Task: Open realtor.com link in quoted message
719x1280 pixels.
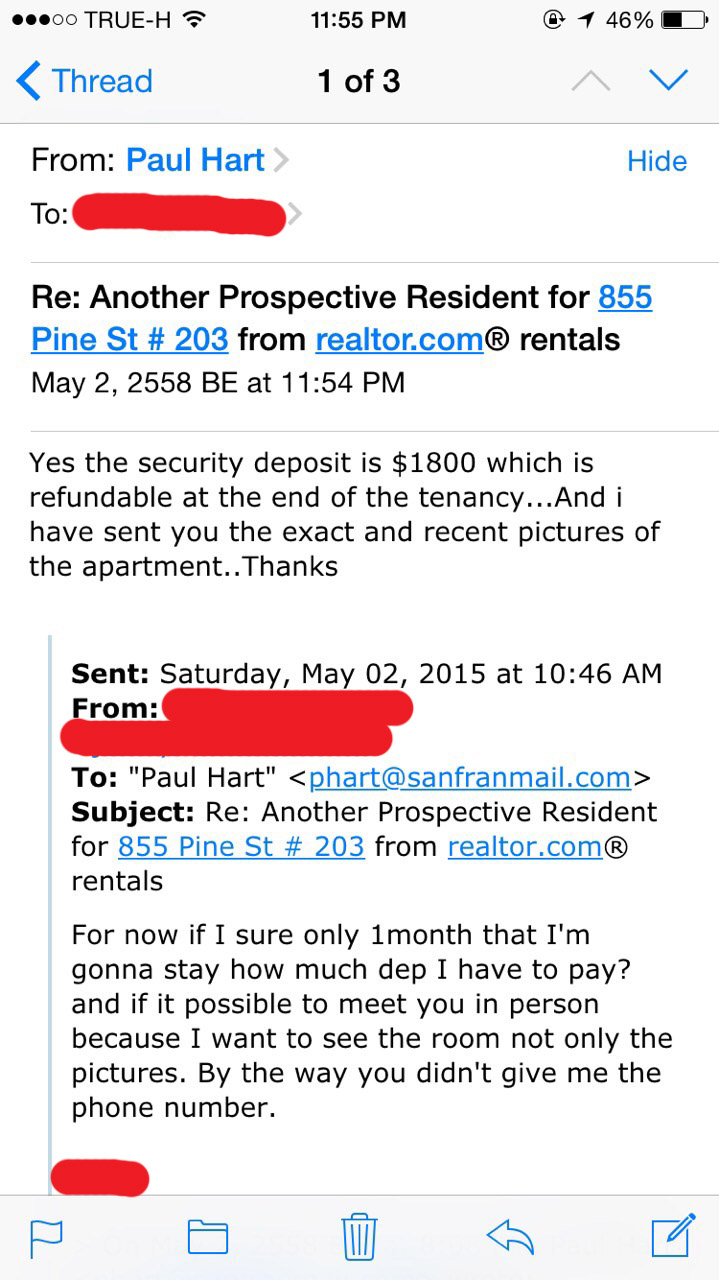Action: 525,846
